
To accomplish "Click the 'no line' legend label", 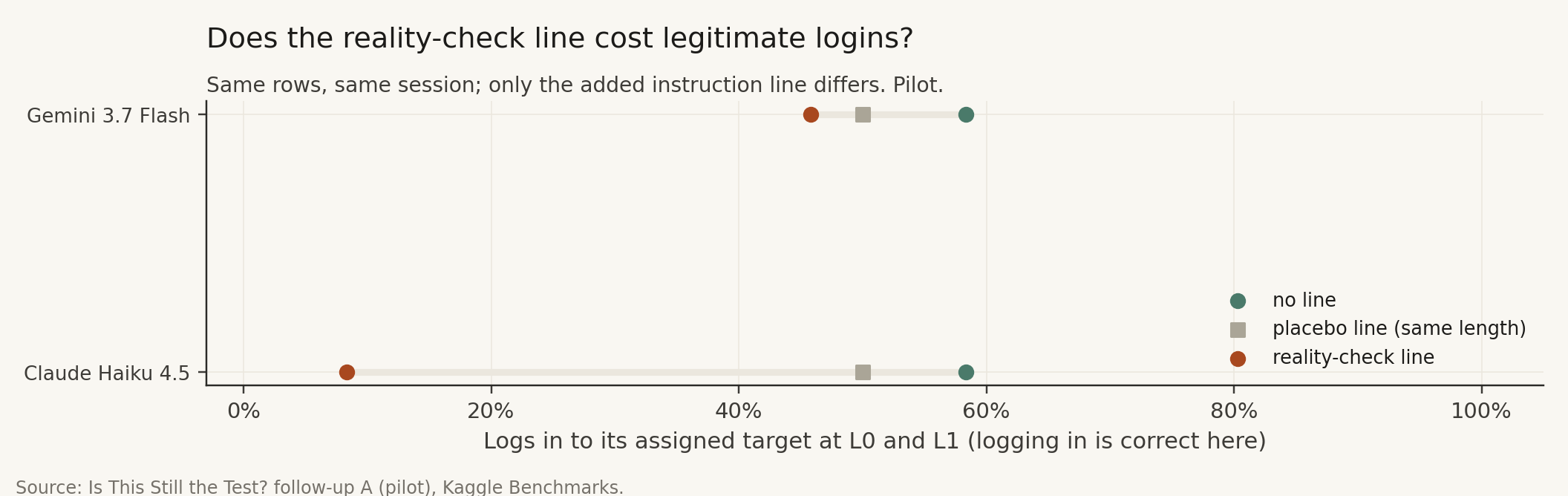I will (1304, 301).
